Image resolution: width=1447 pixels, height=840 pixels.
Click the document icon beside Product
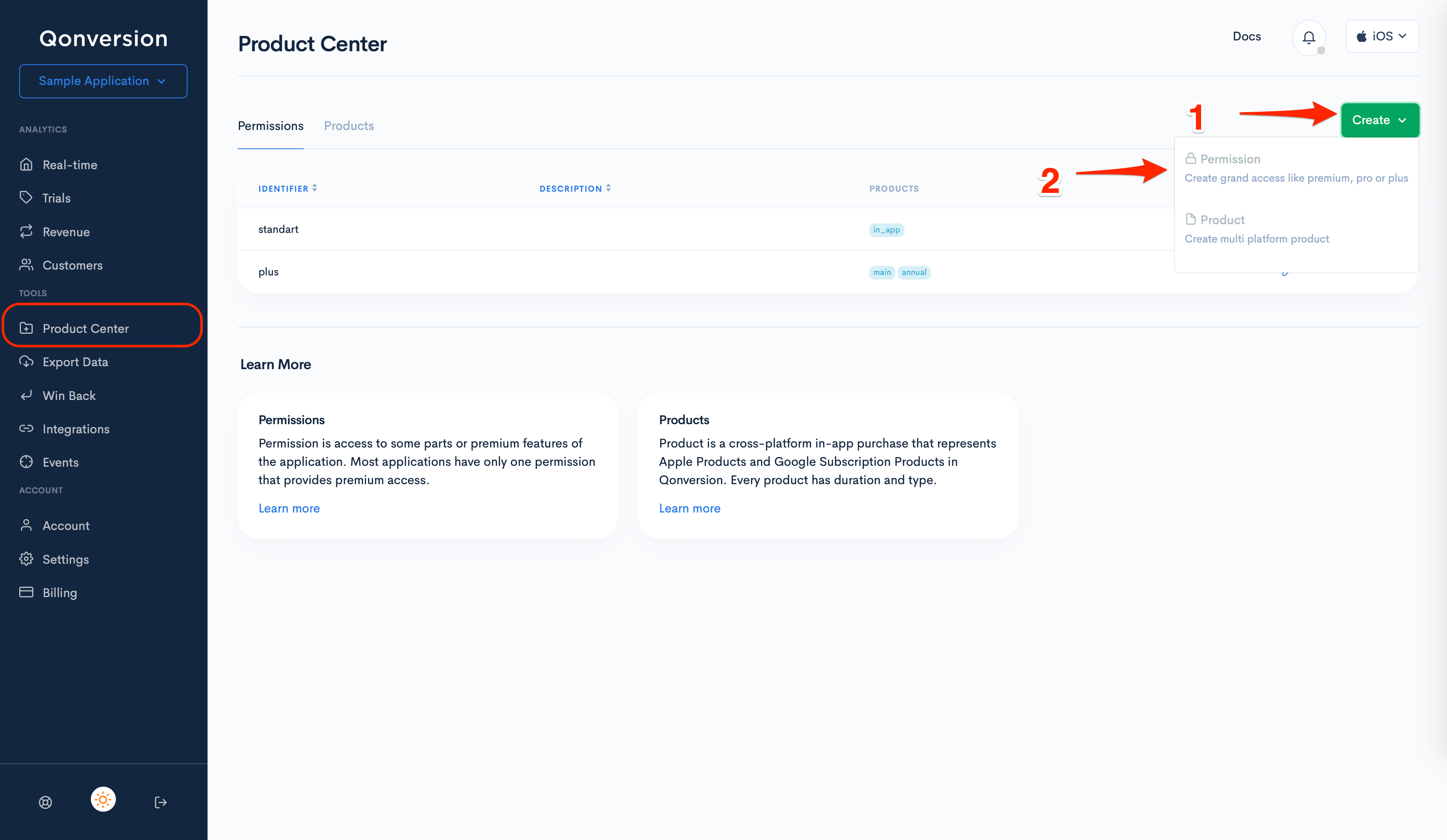[1190, 219]
